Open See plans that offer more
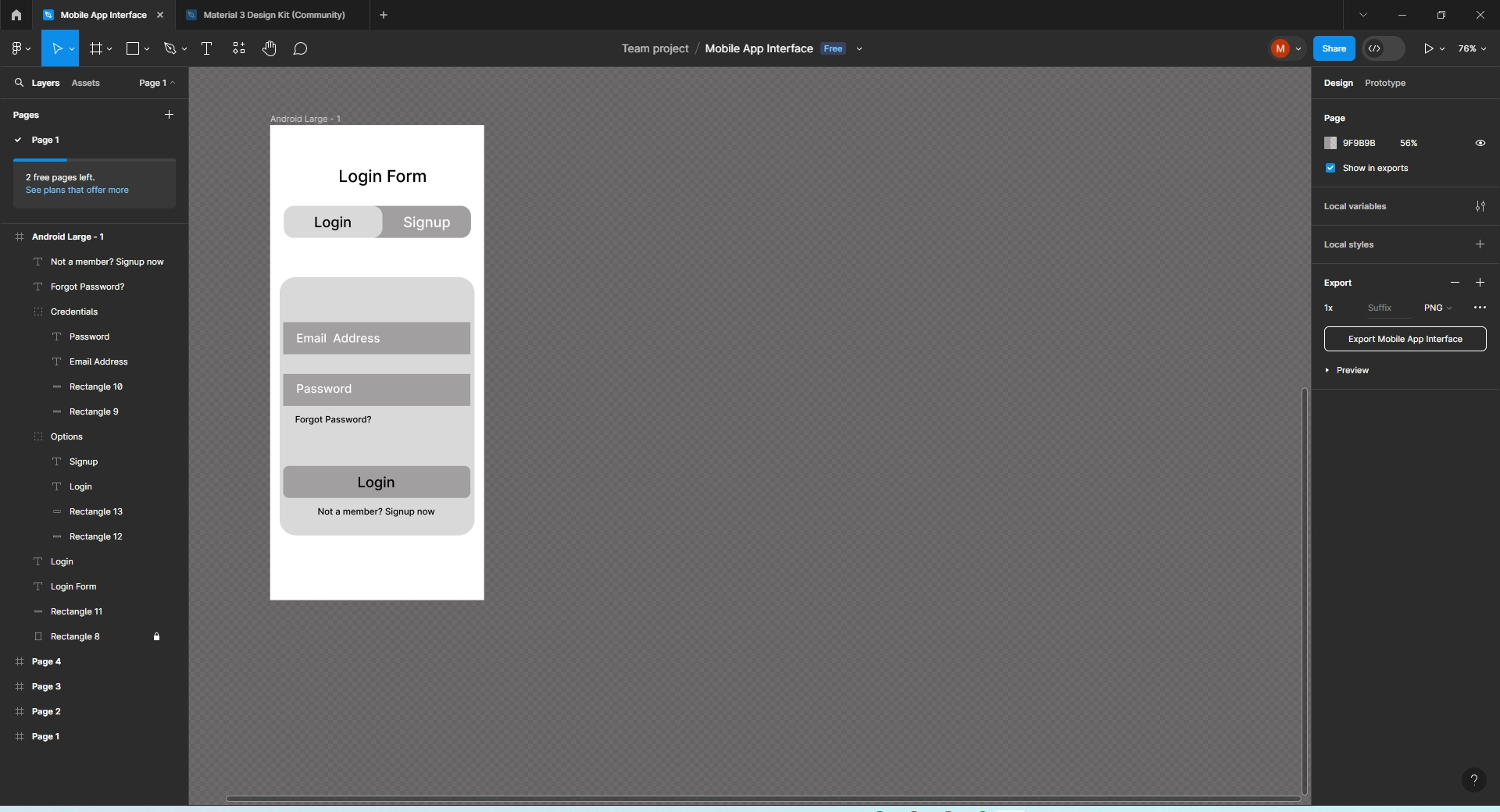Image resolution: width=1500 pixels, height=812 pixels. click(77, 190)
